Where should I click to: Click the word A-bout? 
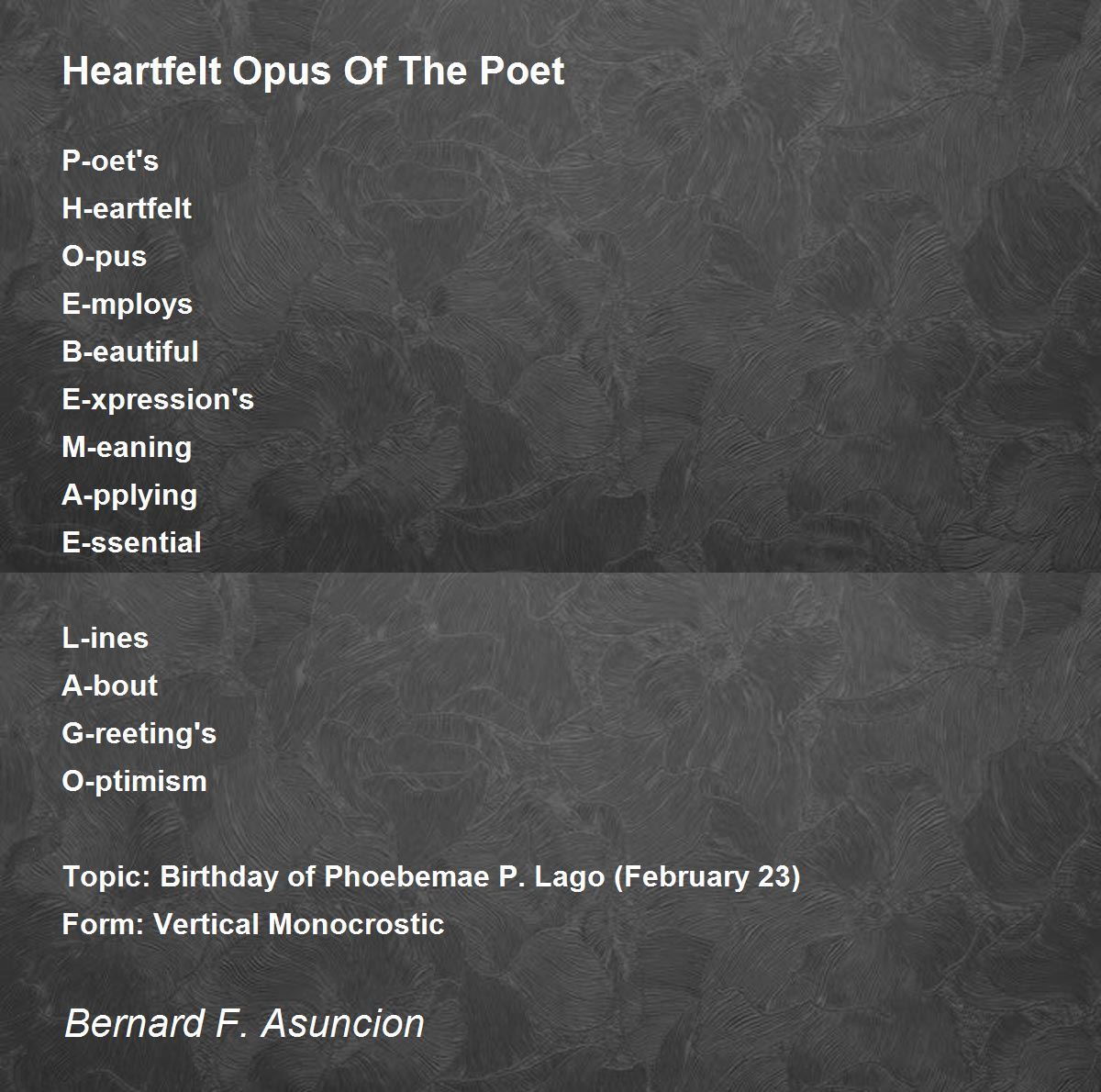110,685
